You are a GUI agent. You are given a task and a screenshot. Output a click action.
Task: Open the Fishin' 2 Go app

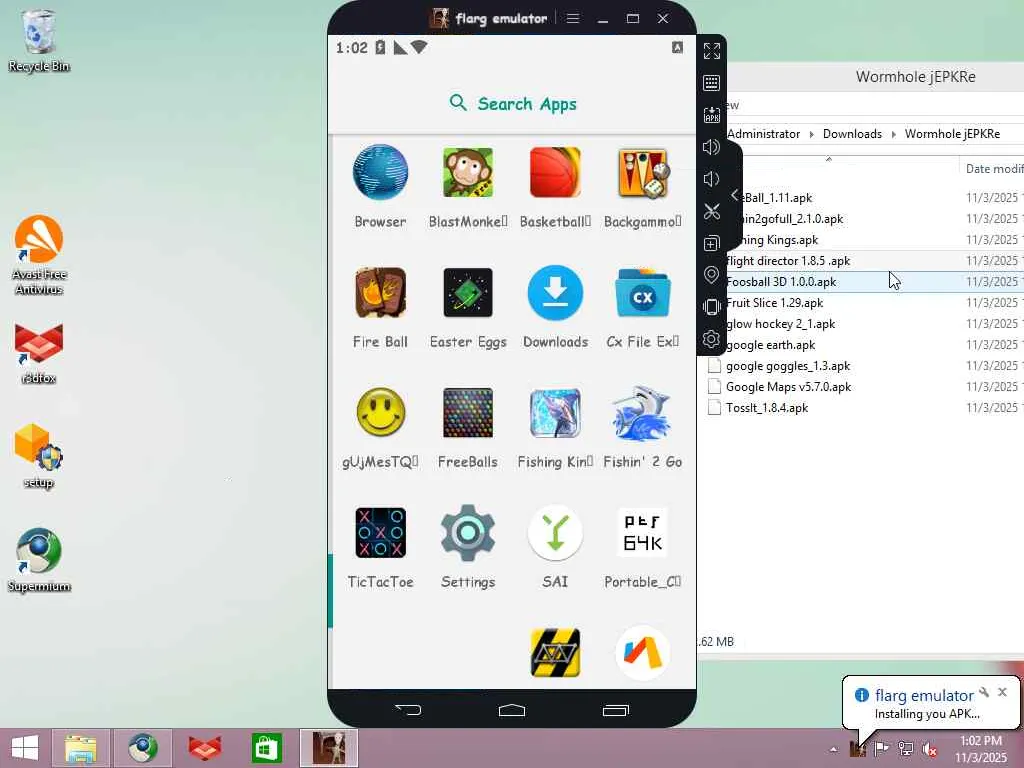[x=643, y=413]
